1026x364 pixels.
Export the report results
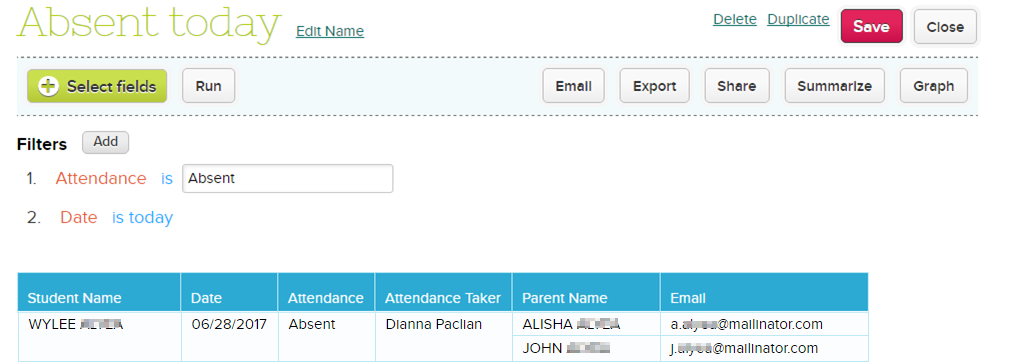[654, 86]
